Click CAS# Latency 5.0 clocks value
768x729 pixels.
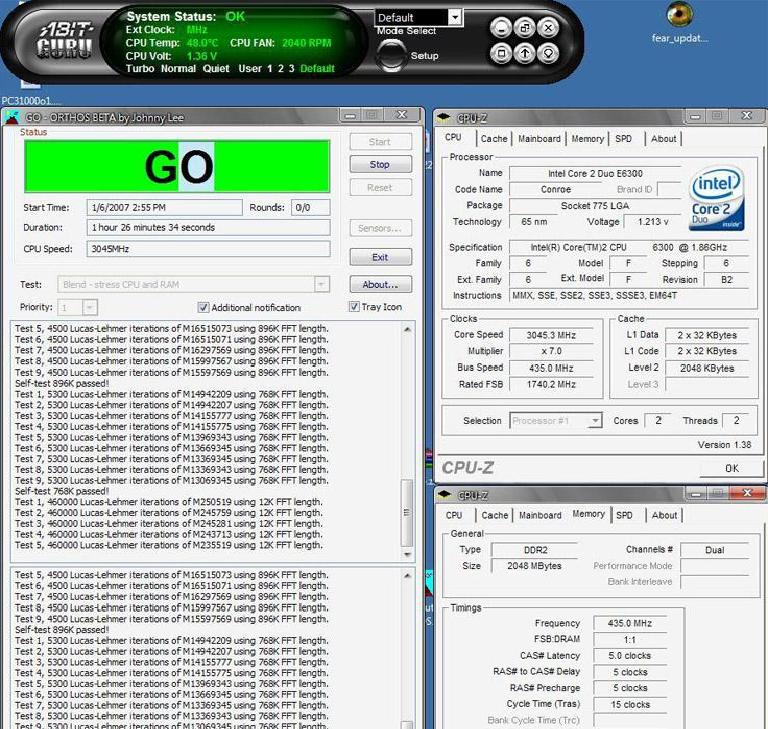click(630, 656)
